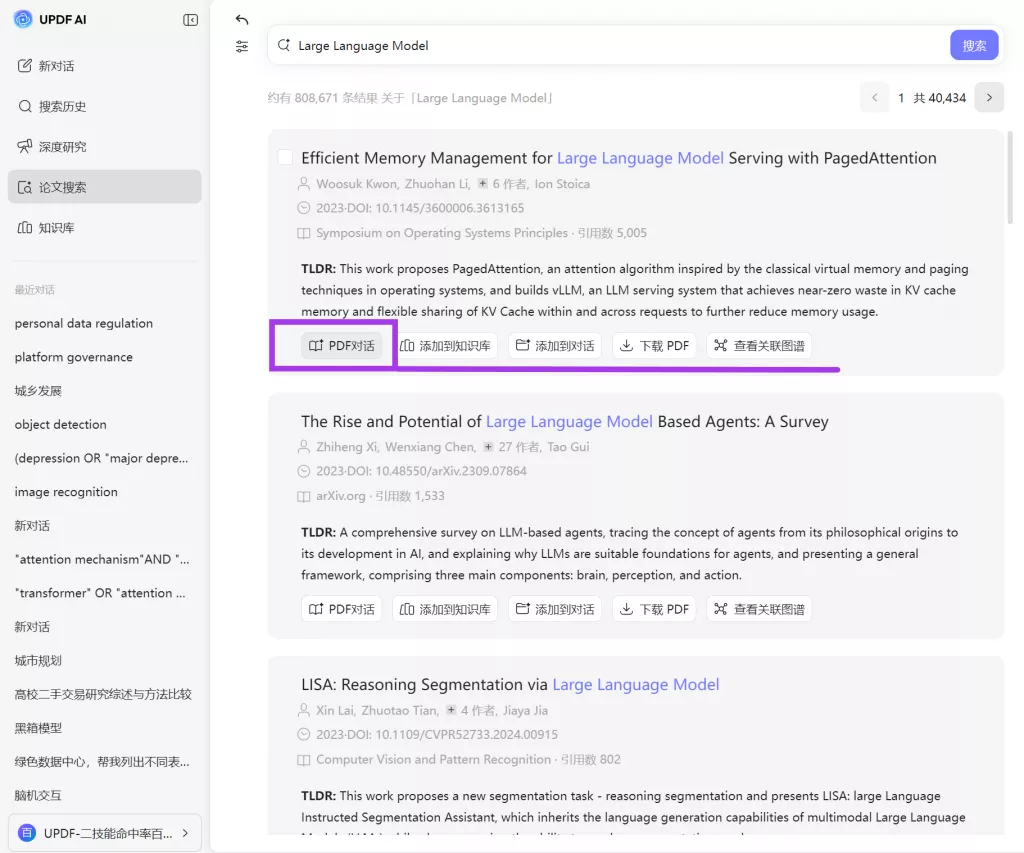Image resolution: width=1024 pixels, height=853 pixels.
Task: Go to next results page arrow
Action: click(989, 97)
